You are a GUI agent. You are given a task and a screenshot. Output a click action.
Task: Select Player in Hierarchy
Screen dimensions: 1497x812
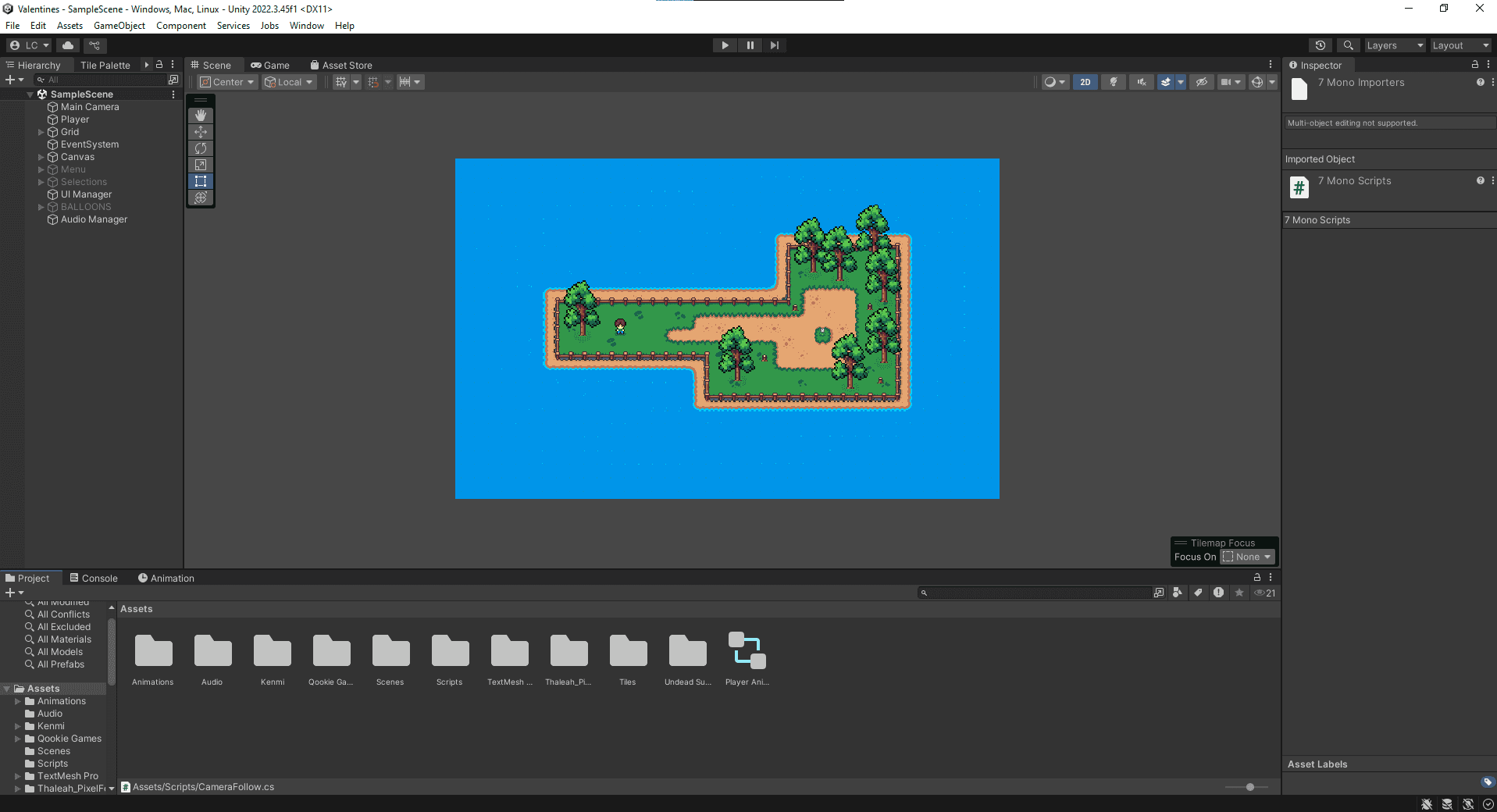(75, 119)
